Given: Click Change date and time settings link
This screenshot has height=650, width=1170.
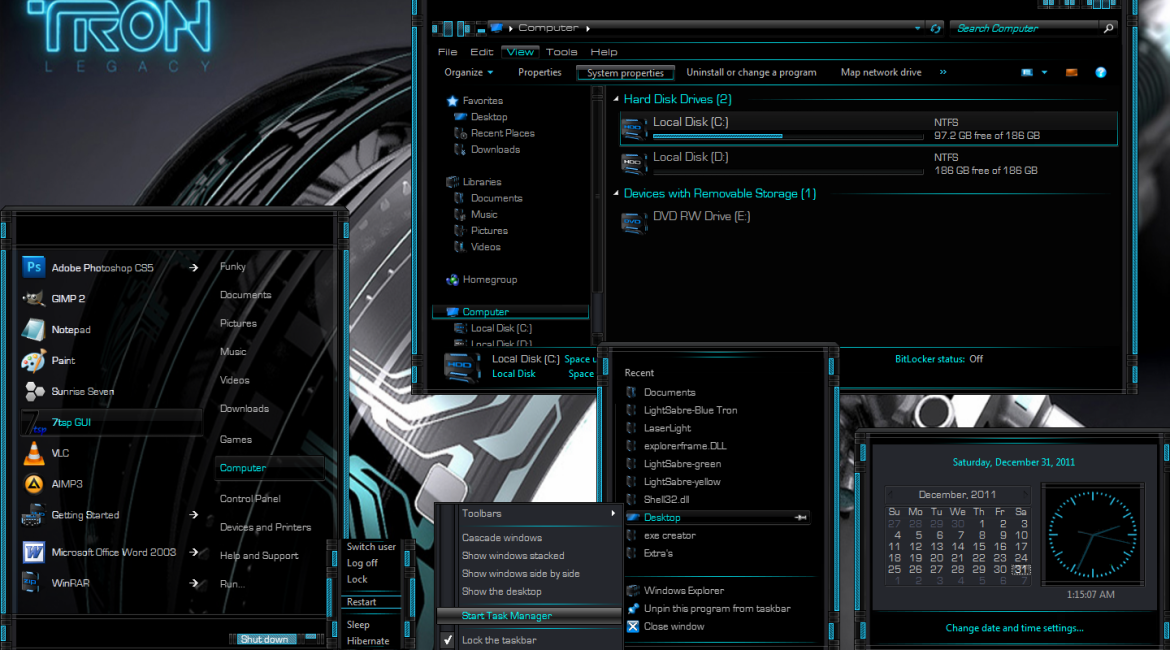Looking at the screenshot, I should click(1014, 628).
